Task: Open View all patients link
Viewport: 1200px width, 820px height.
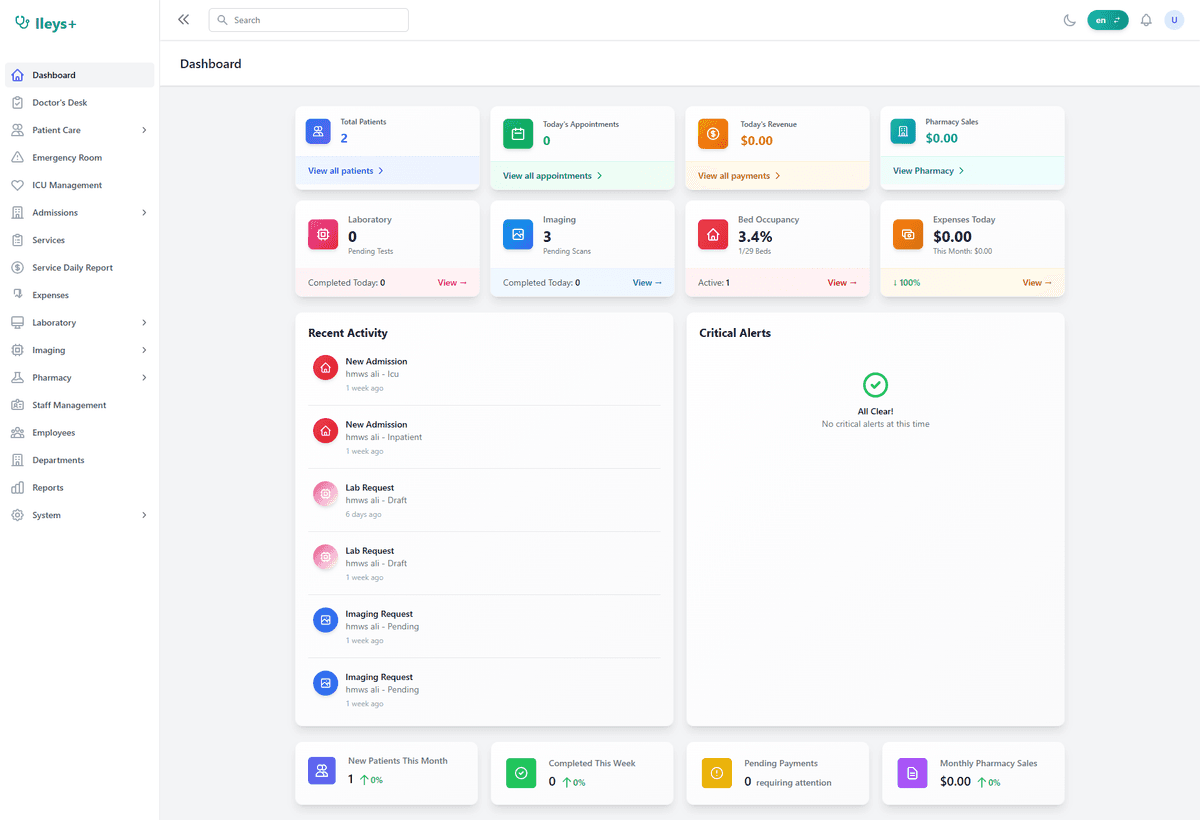Action: (345, 171)
